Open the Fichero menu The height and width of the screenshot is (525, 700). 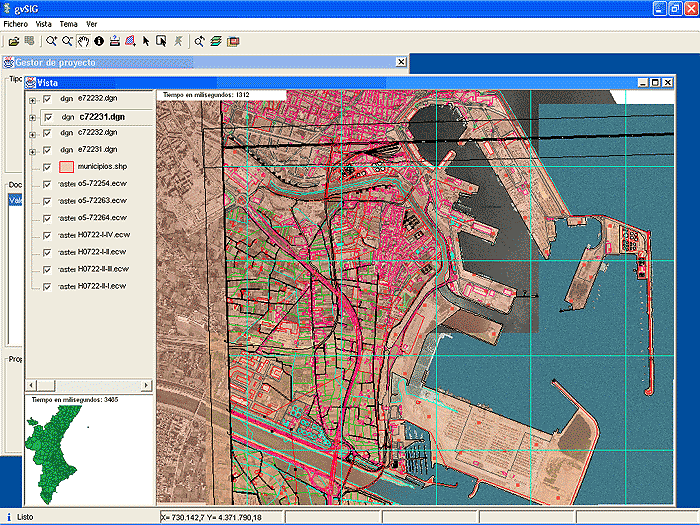(15, 23)
